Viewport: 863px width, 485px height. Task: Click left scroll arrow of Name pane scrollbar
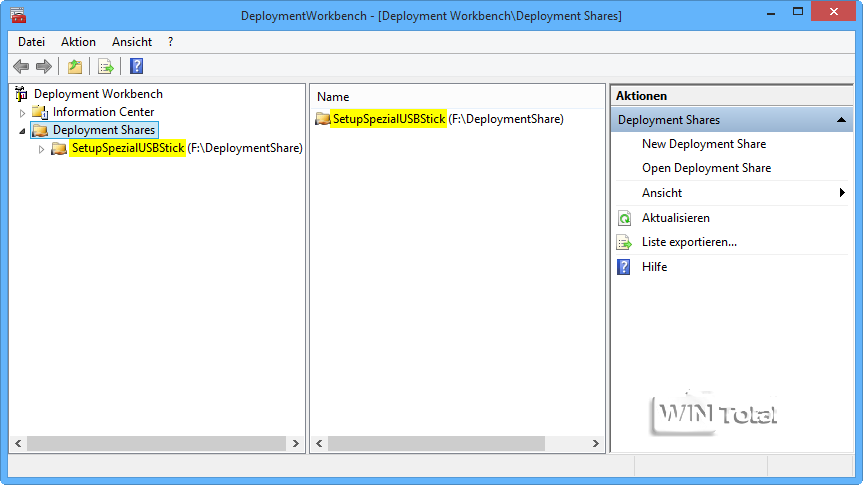pyautogui.click(x=320, y=443)
